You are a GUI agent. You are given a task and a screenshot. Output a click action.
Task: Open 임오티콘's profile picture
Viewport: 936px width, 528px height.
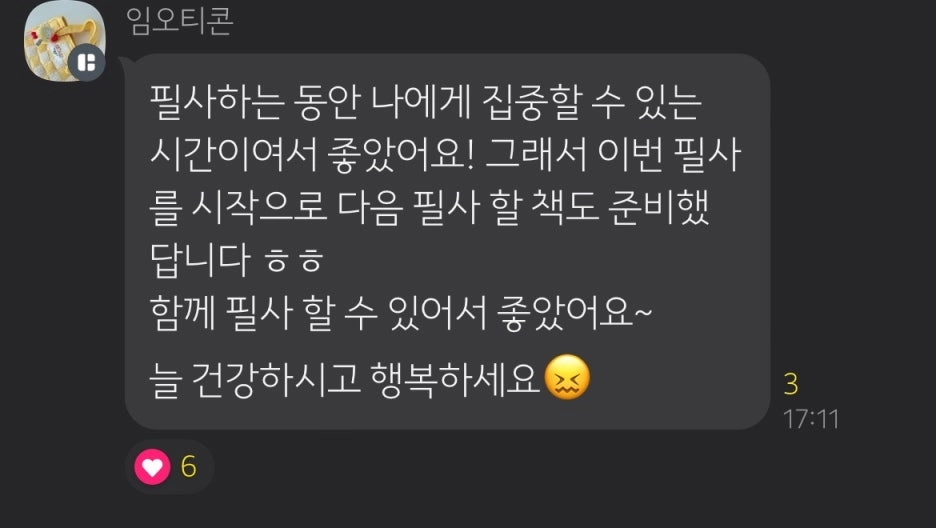pyautogui.click(x=64, y=42)
